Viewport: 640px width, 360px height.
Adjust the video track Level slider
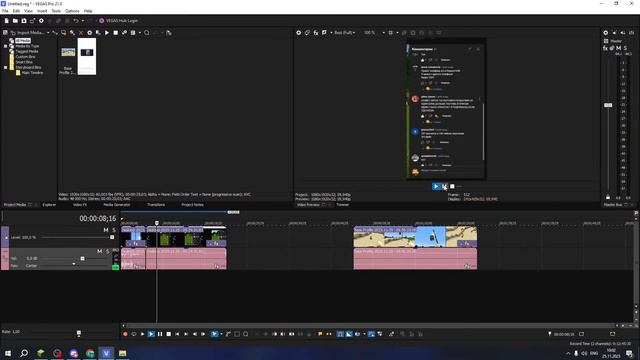tap(112, 237)
